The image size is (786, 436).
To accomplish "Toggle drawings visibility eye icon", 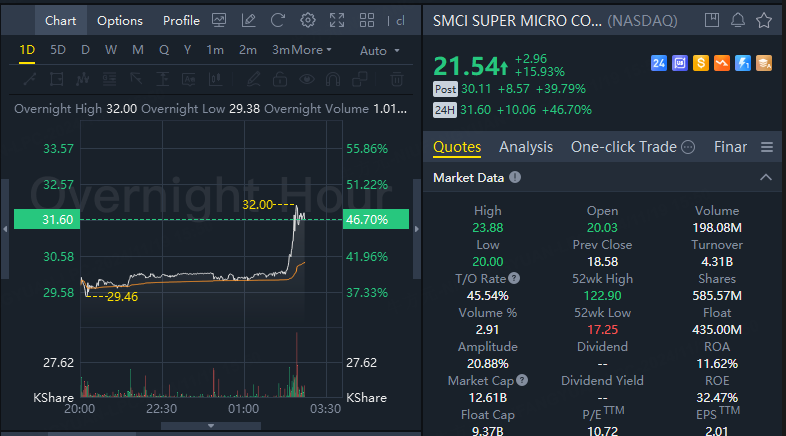I will click(x=307, y=79).
